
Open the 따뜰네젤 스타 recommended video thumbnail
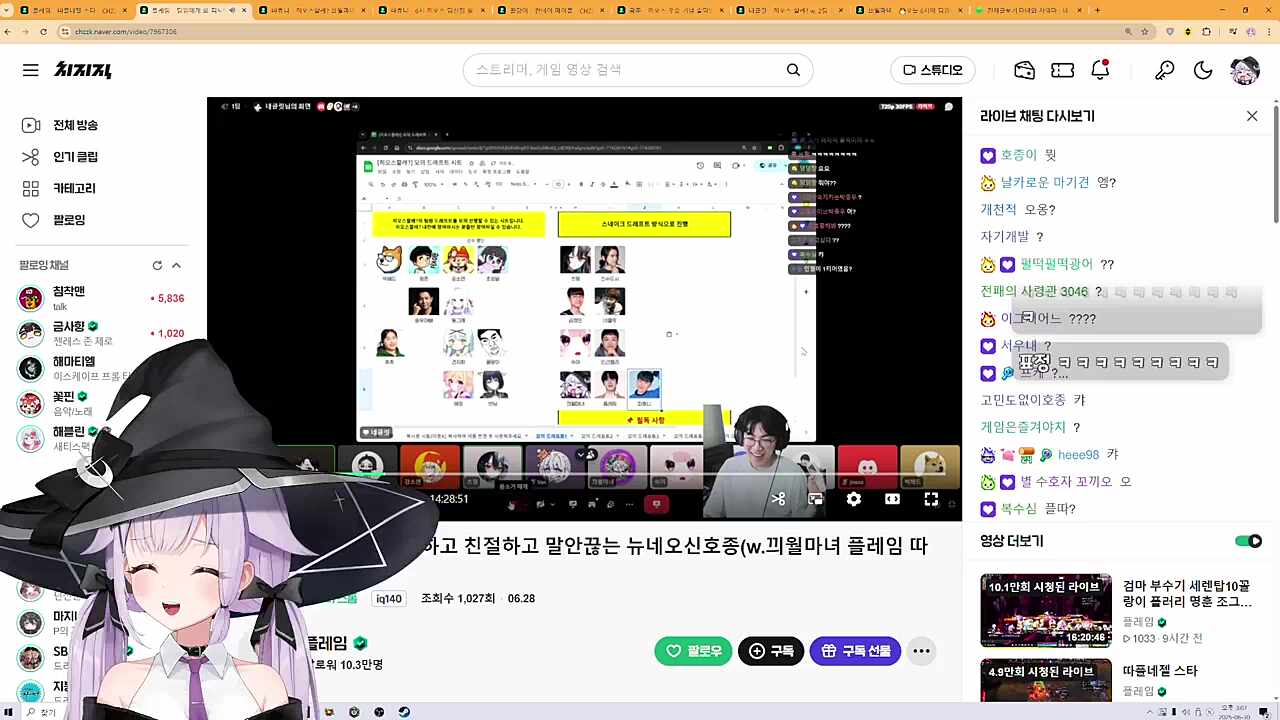(x=1045, y=681)
